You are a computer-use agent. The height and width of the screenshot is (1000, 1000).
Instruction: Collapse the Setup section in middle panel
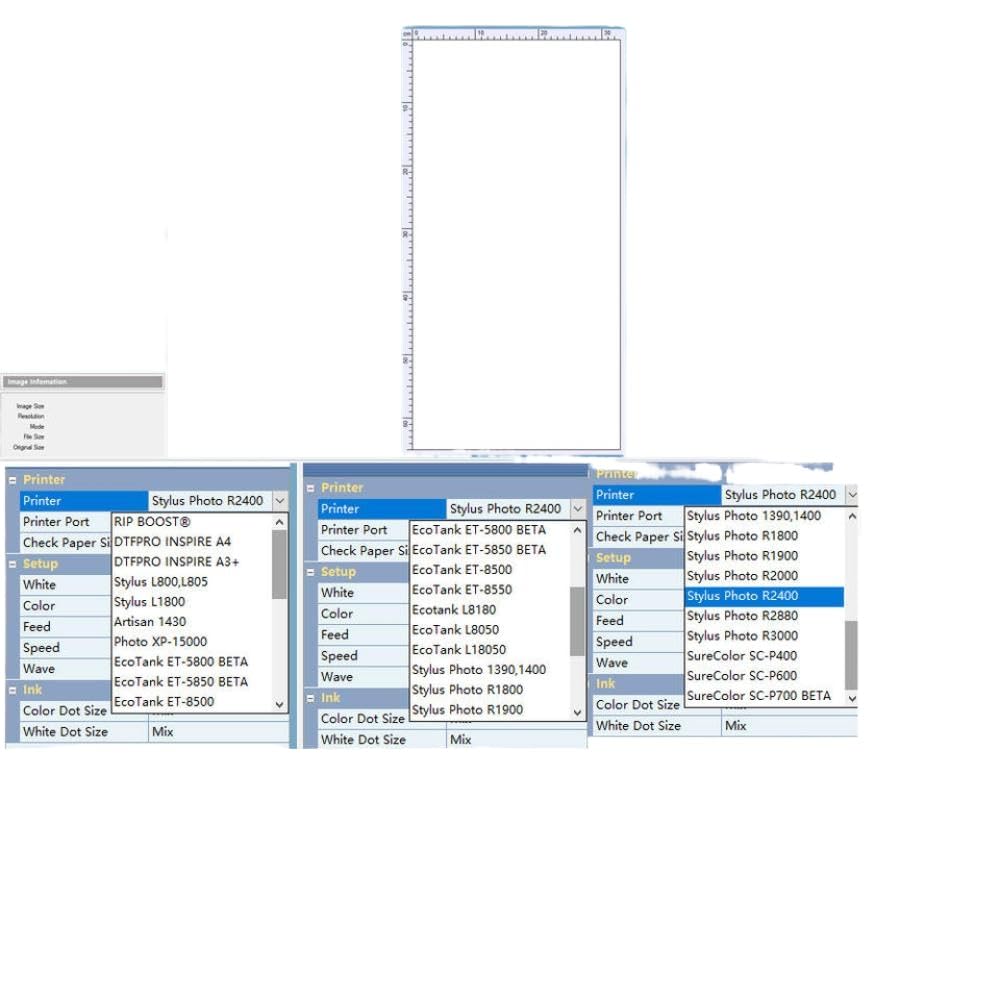(311, 573)
